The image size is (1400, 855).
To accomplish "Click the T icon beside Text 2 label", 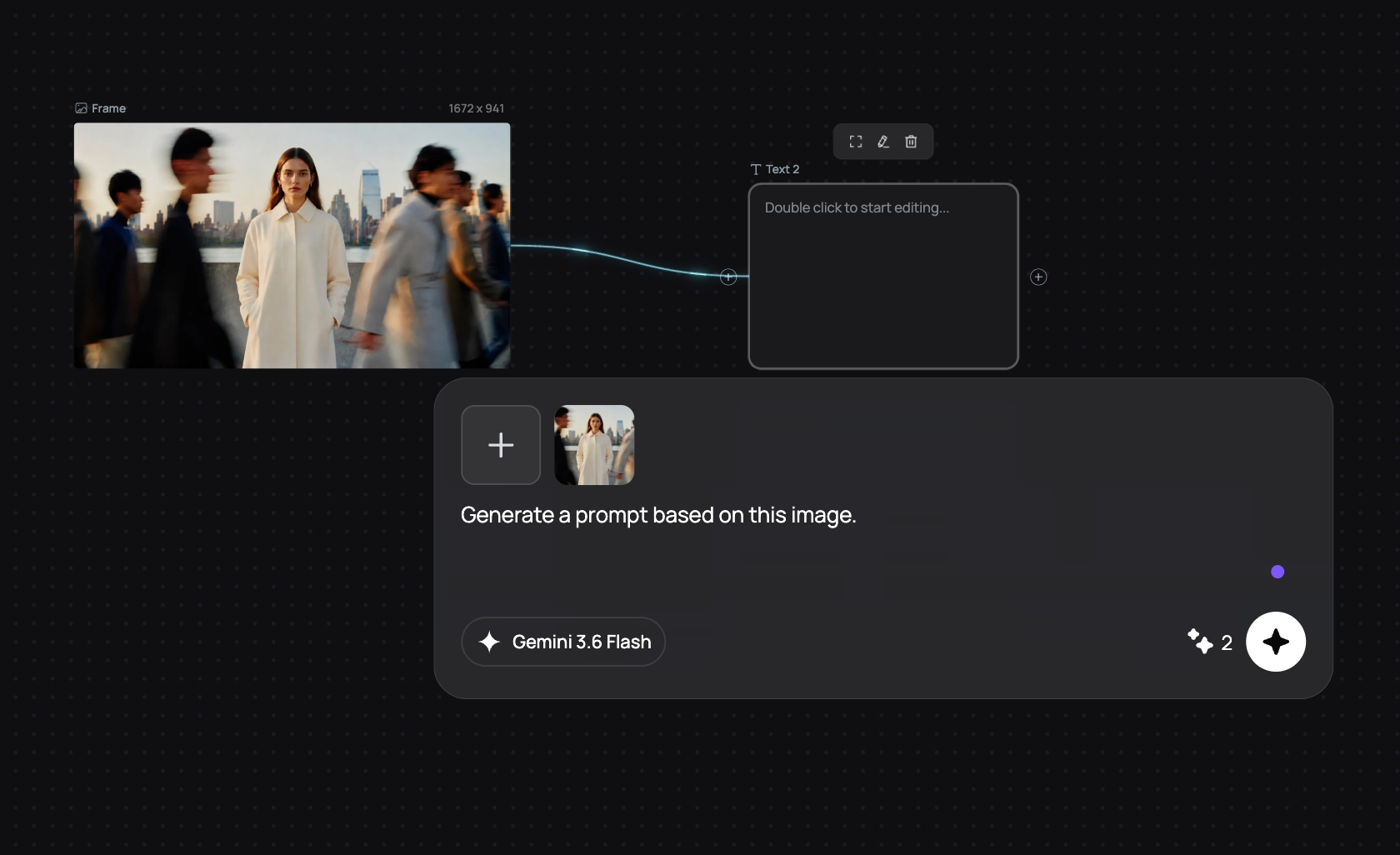I will [x=756, y=169].
